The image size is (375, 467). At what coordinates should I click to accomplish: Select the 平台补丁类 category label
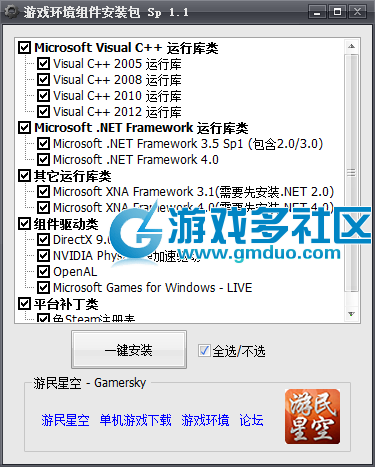(66, 304)
